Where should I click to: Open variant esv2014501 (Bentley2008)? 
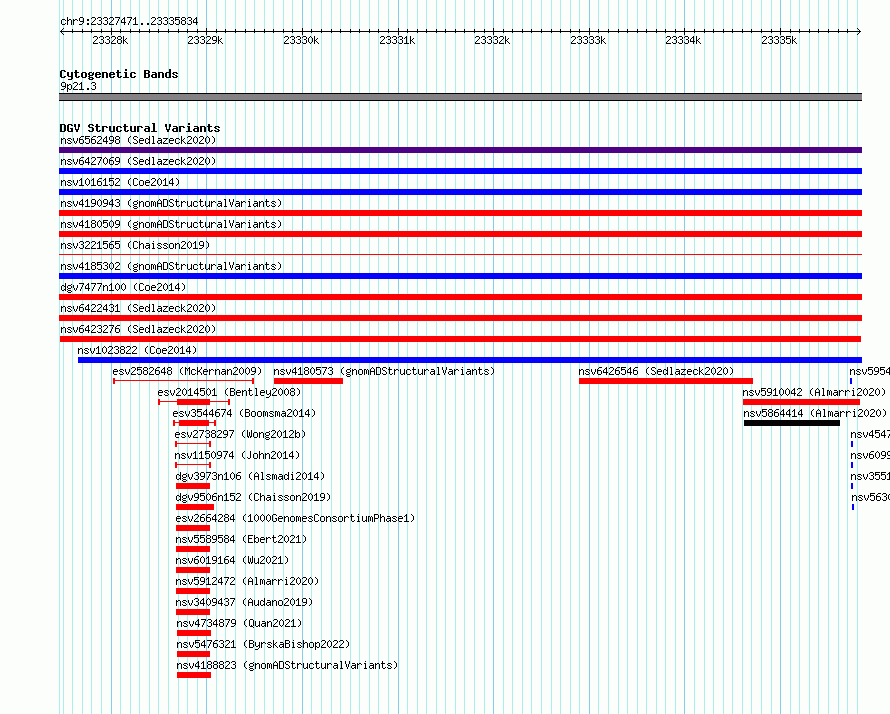[x=229, y=392]
